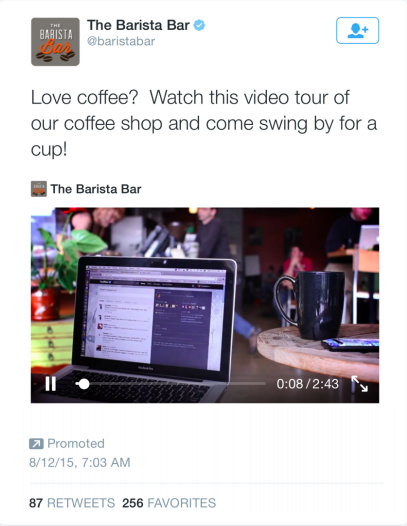This screenshot has height=526, width=407.
Task: Open The Barista Bar profile avatar
Action: [55, 42]
